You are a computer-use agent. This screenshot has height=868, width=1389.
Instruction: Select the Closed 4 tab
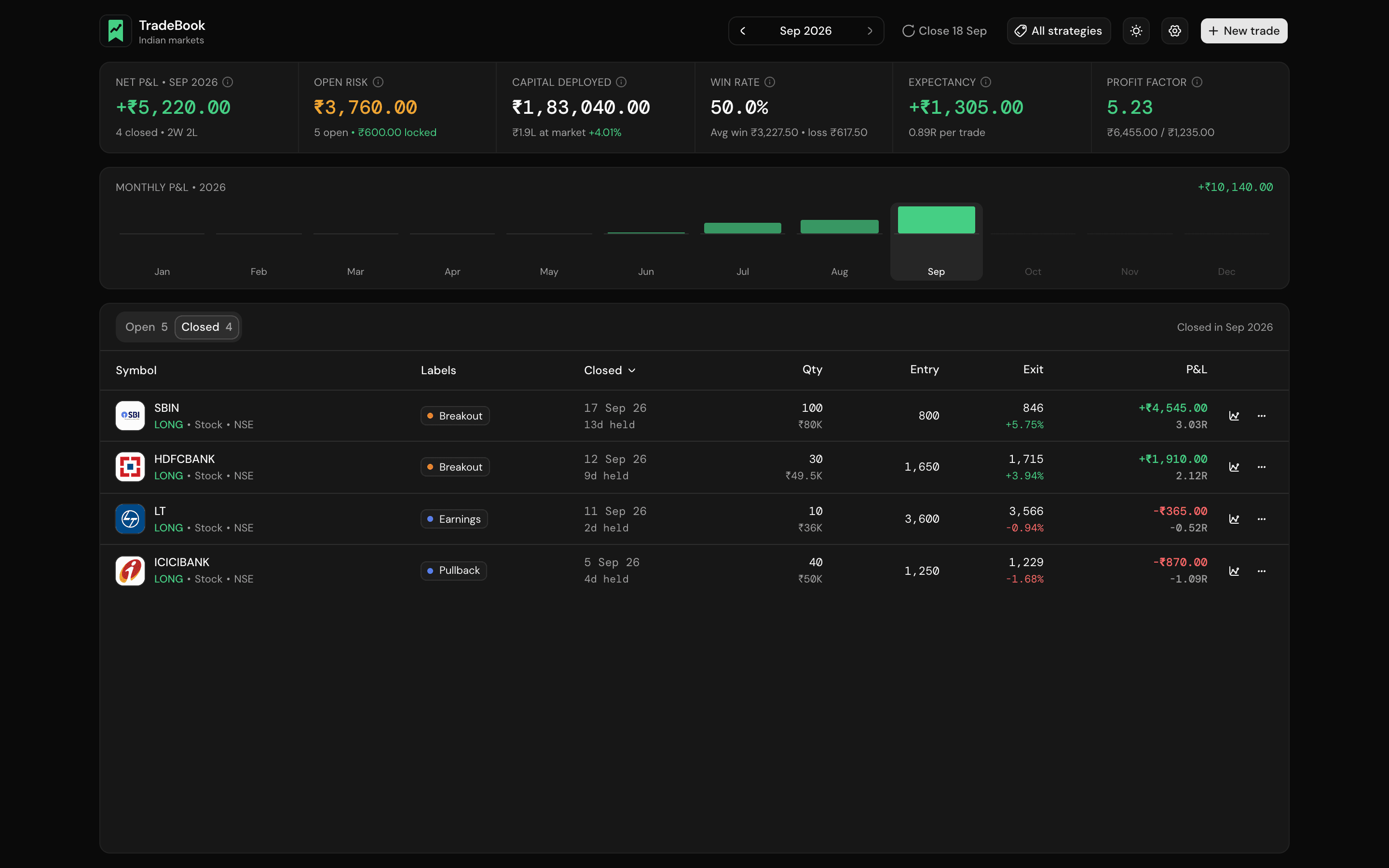click(x=206, y=327)
